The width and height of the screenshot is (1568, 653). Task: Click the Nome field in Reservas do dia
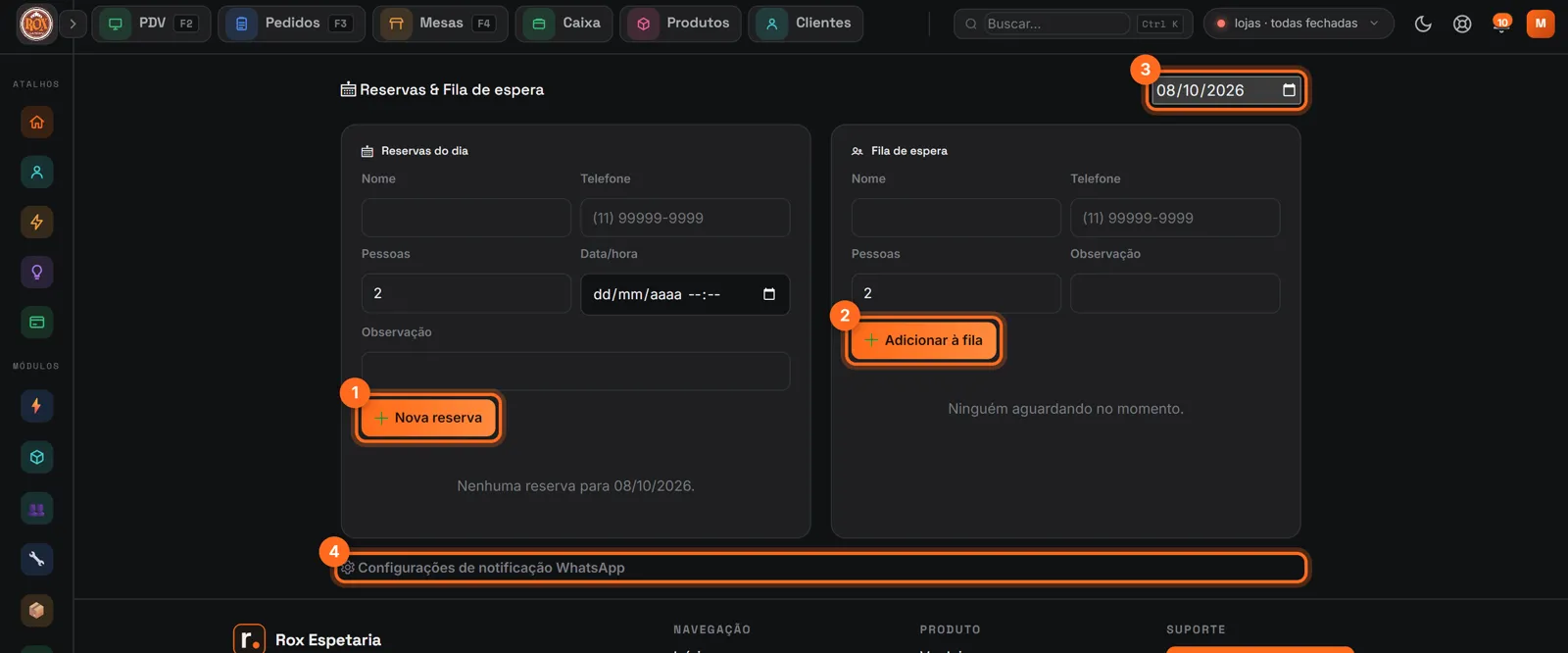coord(466,218)
